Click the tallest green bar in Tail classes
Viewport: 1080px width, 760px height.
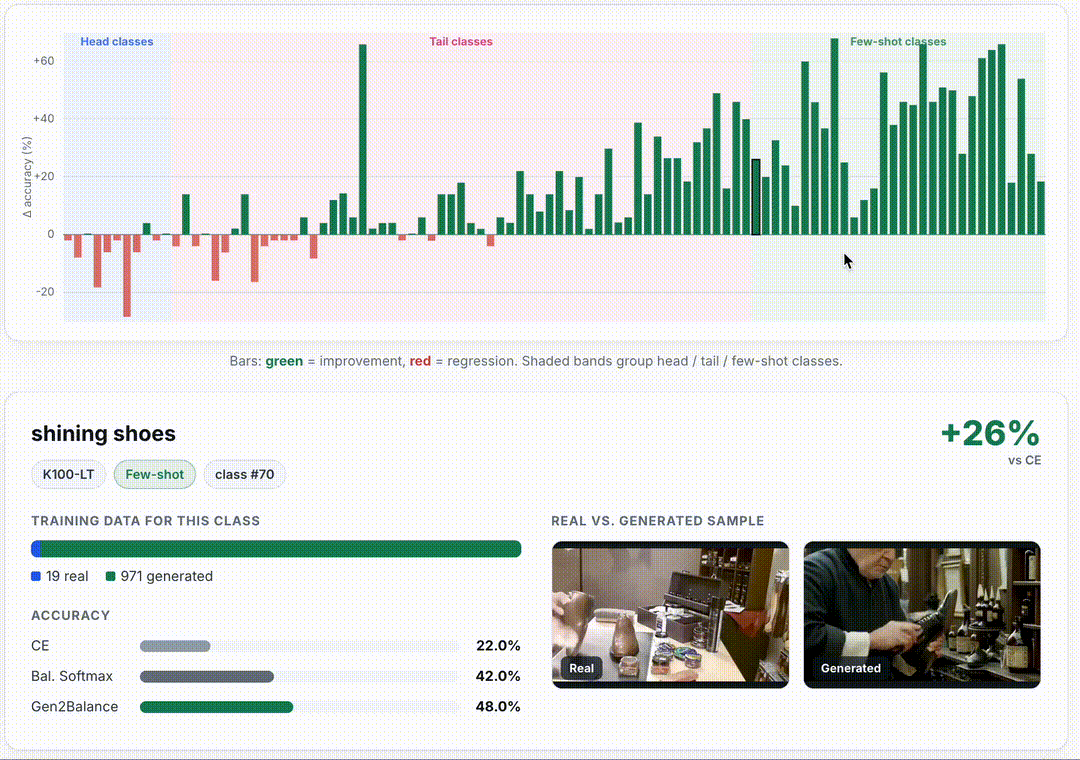click(362, 140)
